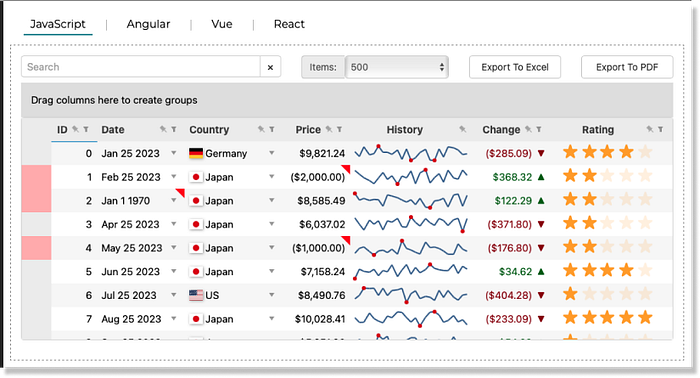Click the up arrow beside $368.32
Screen dimensions: 700x378
[541, 177]
